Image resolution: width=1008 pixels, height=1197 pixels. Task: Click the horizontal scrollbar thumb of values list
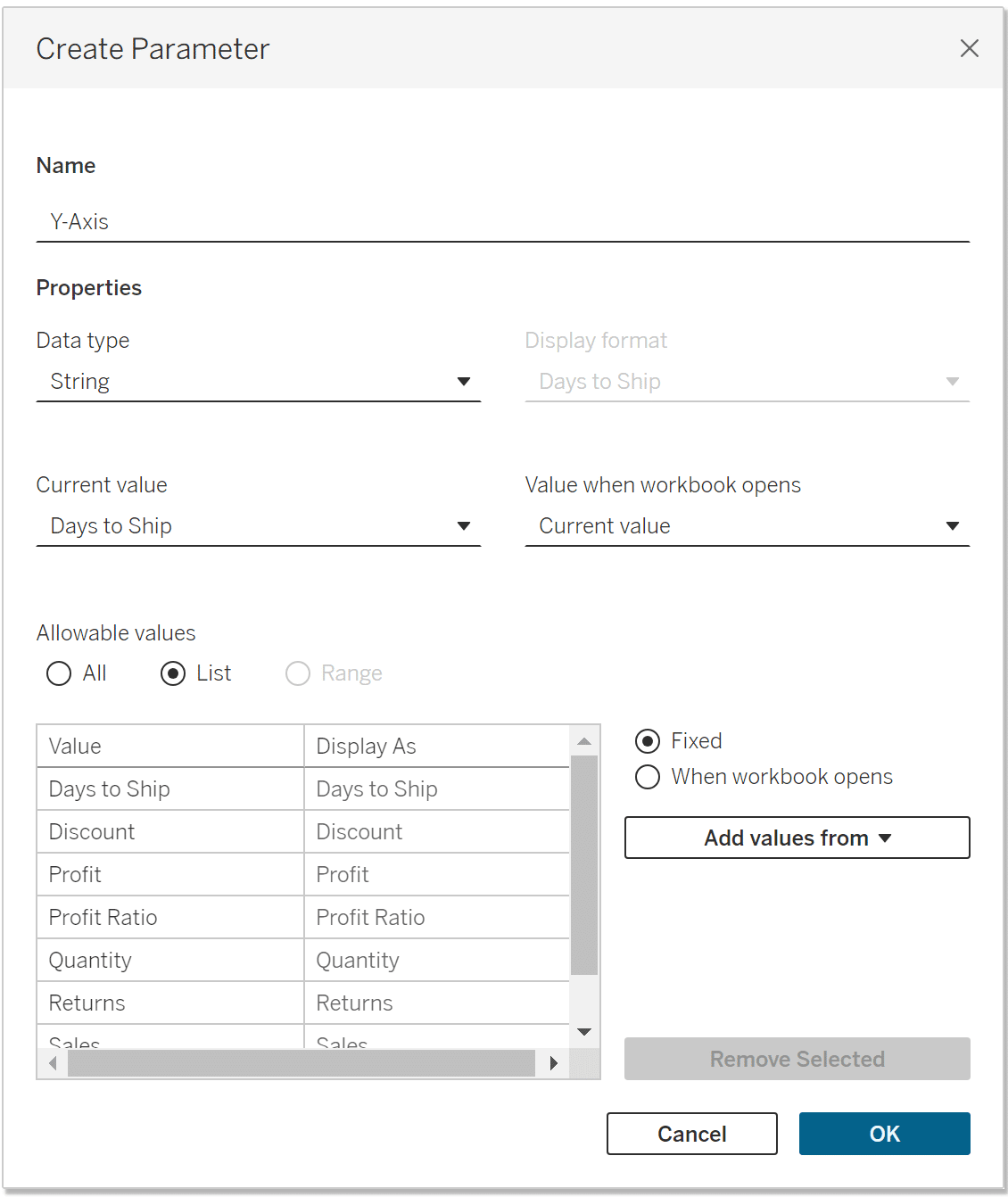point(302,1063)
